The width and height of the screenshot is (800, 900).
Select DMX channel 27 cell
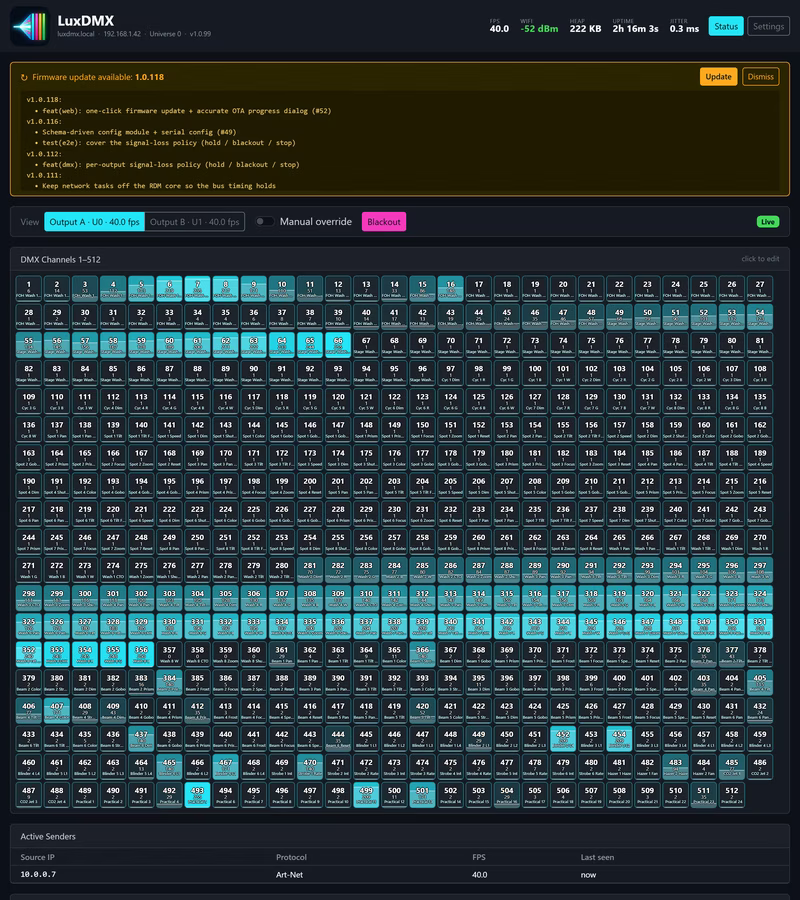[x=760, y=289]
